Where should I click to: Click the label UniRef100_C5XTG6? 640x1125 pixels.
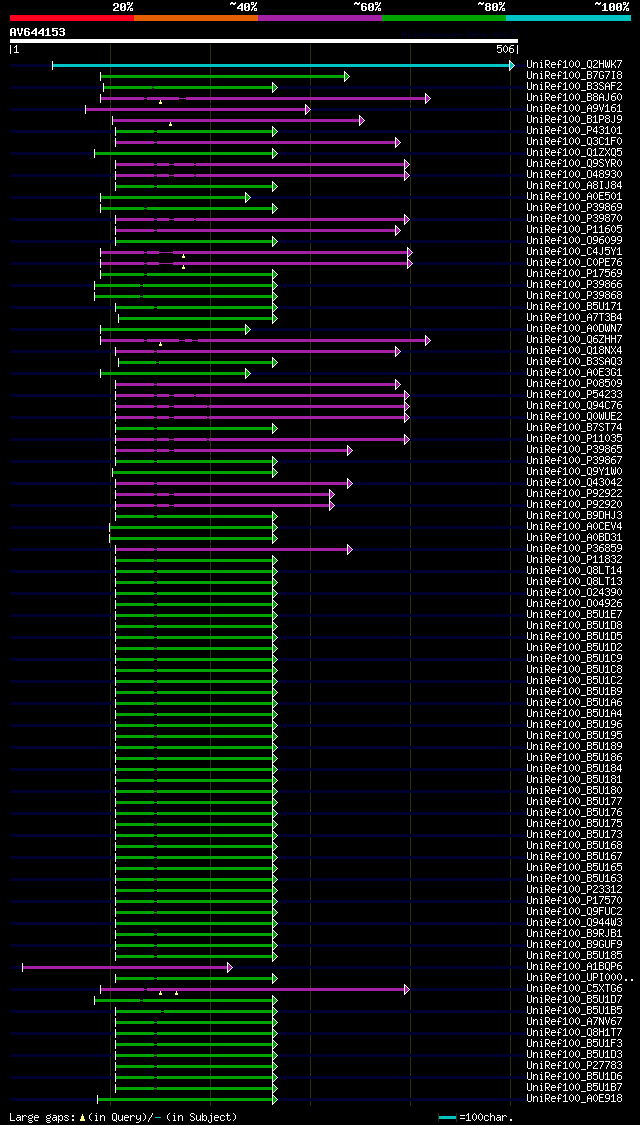click(x=574, y=989)
